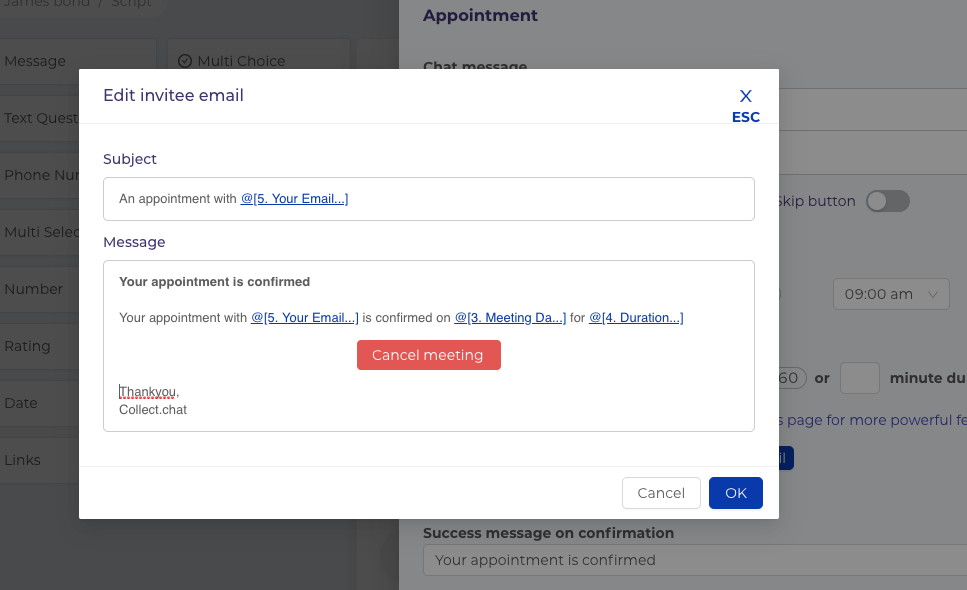Click Cancel in the dialog footer
Image resolution: width=967 pixels, height=590 pixels.
[661, 493]
